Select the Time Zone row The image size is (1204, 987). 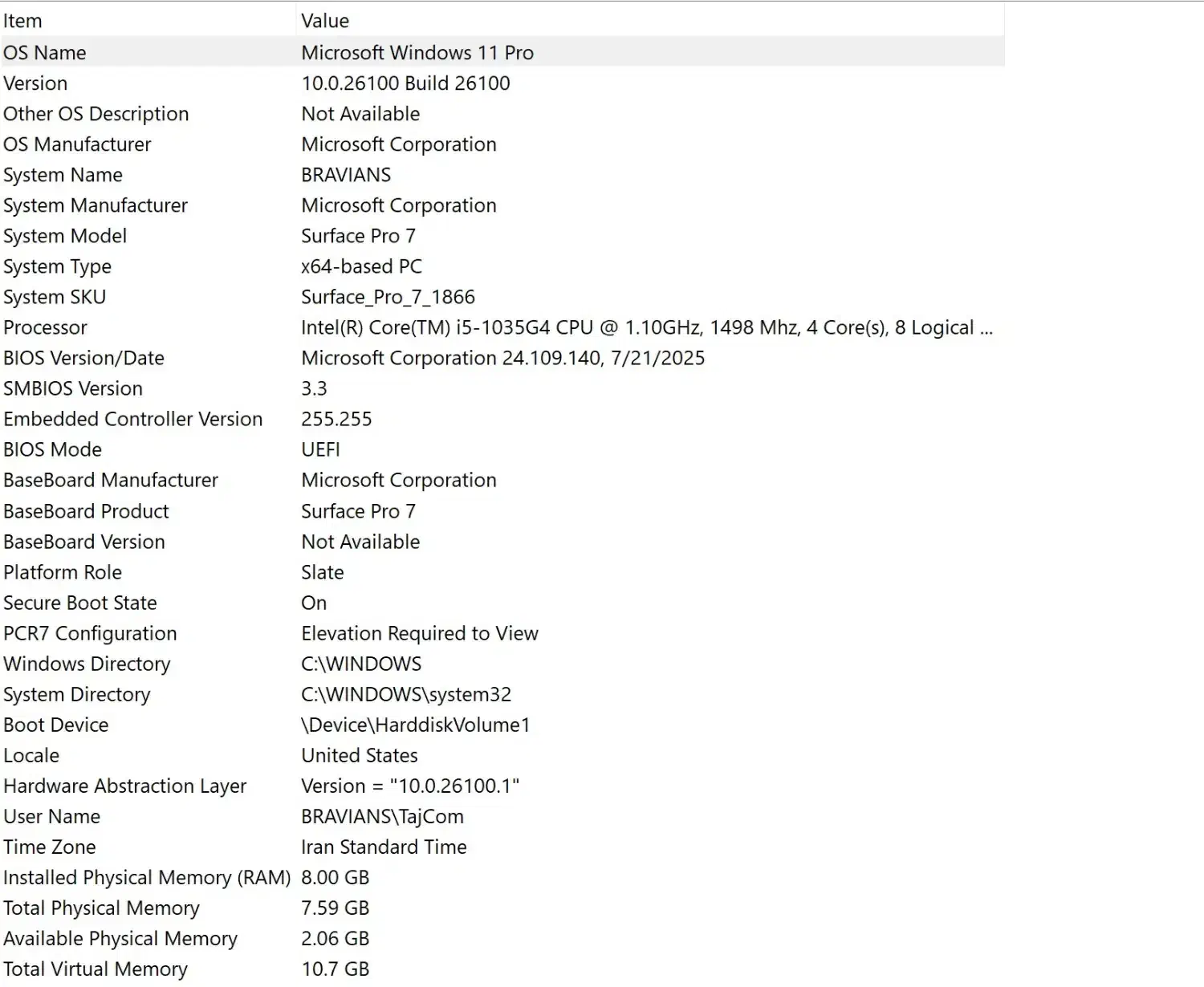pos(49,847)
